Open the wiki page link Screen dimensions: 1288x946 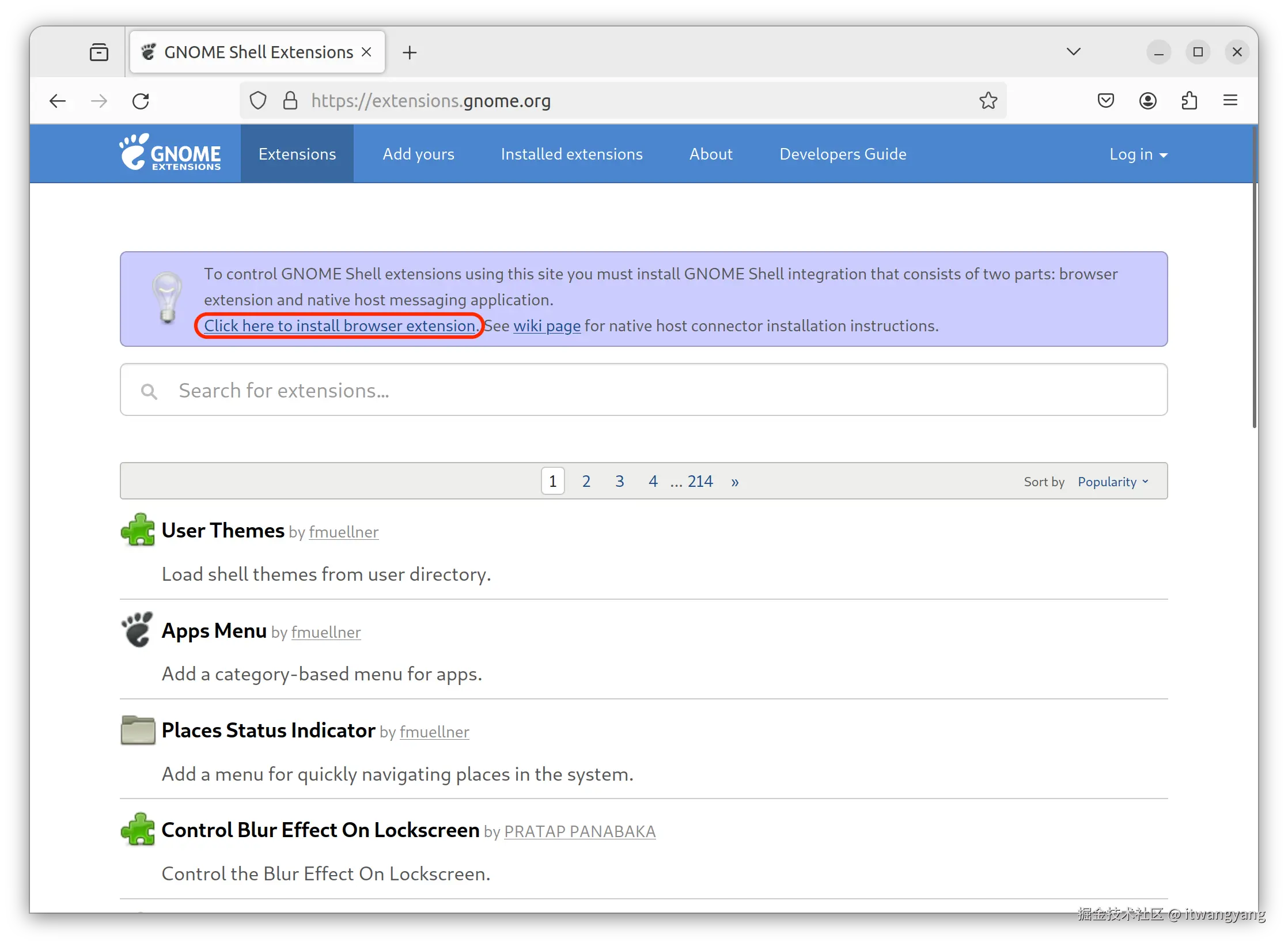tap(547, 326)
